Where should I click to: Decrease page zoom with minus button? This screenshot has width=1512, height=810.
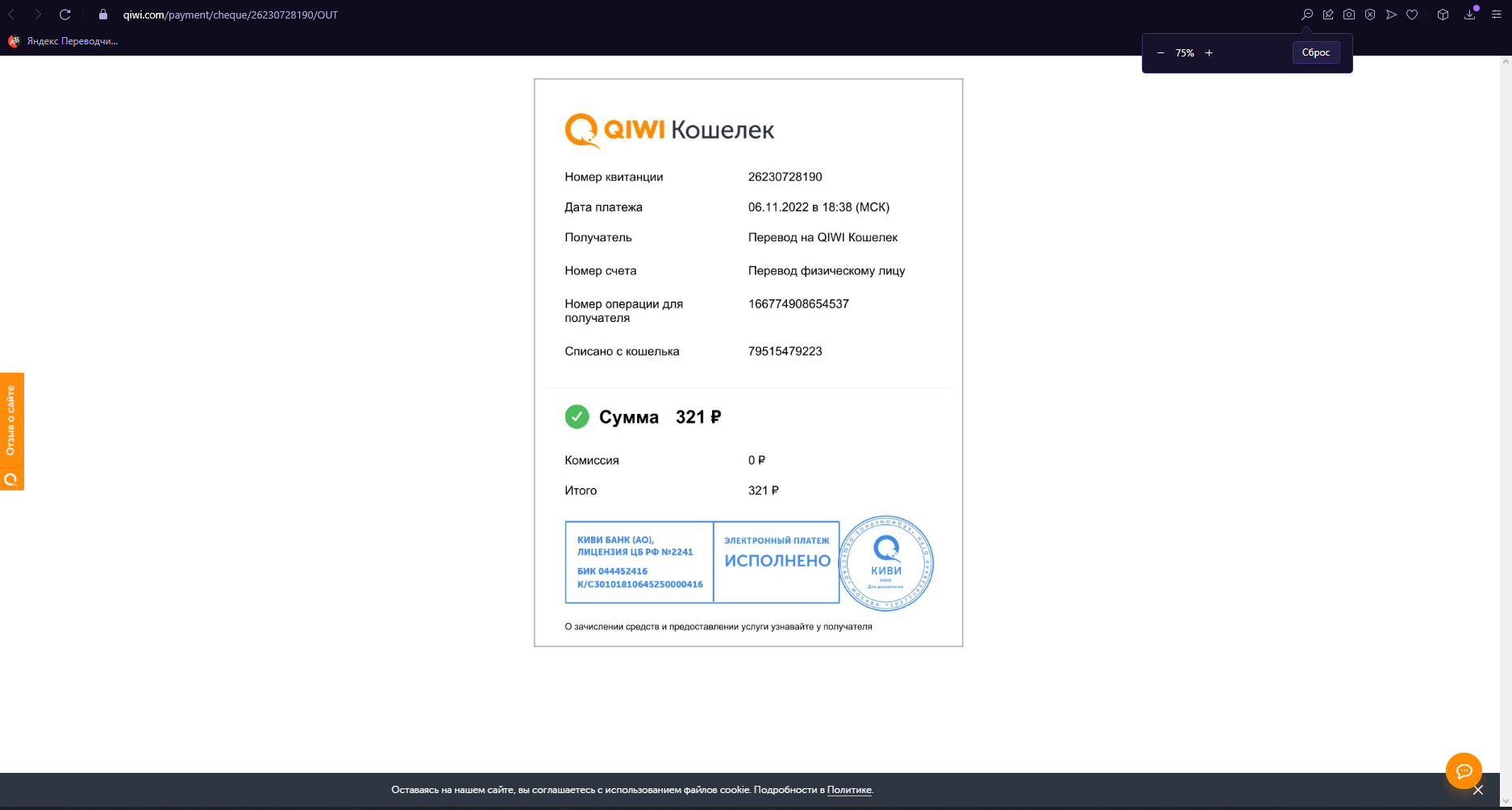point(1160,53)
